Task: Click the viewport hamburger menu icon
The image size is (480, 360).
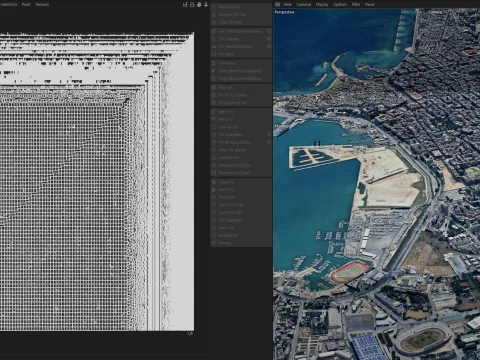Action: pos(277,4)
